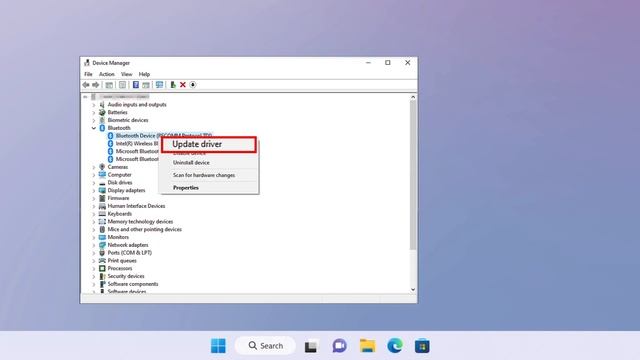Viewport: 640px width, 360px height.
Task: Click the green Update driver toolbar icon
Action: [173, 84]
